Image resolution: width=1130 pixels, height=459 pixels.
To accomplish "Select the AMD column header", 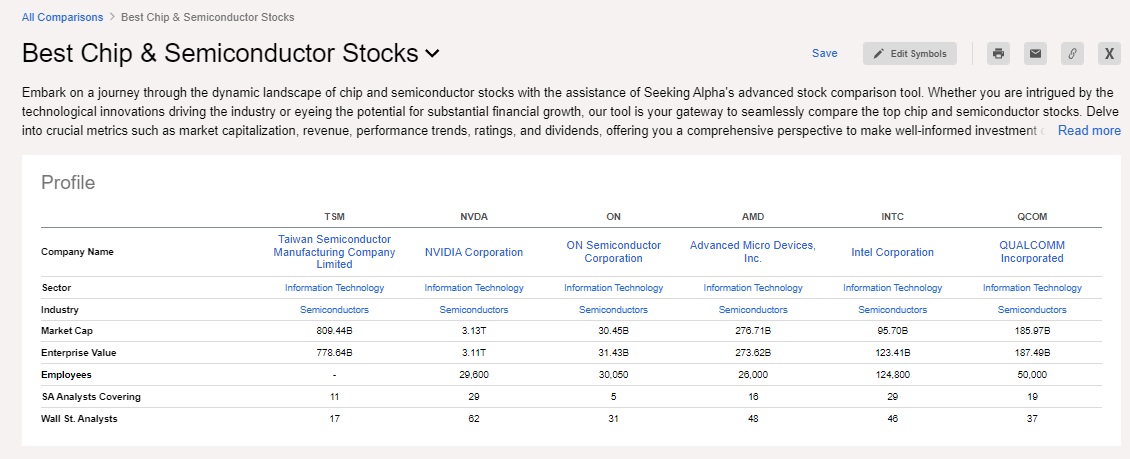I will tap(753, 216).
